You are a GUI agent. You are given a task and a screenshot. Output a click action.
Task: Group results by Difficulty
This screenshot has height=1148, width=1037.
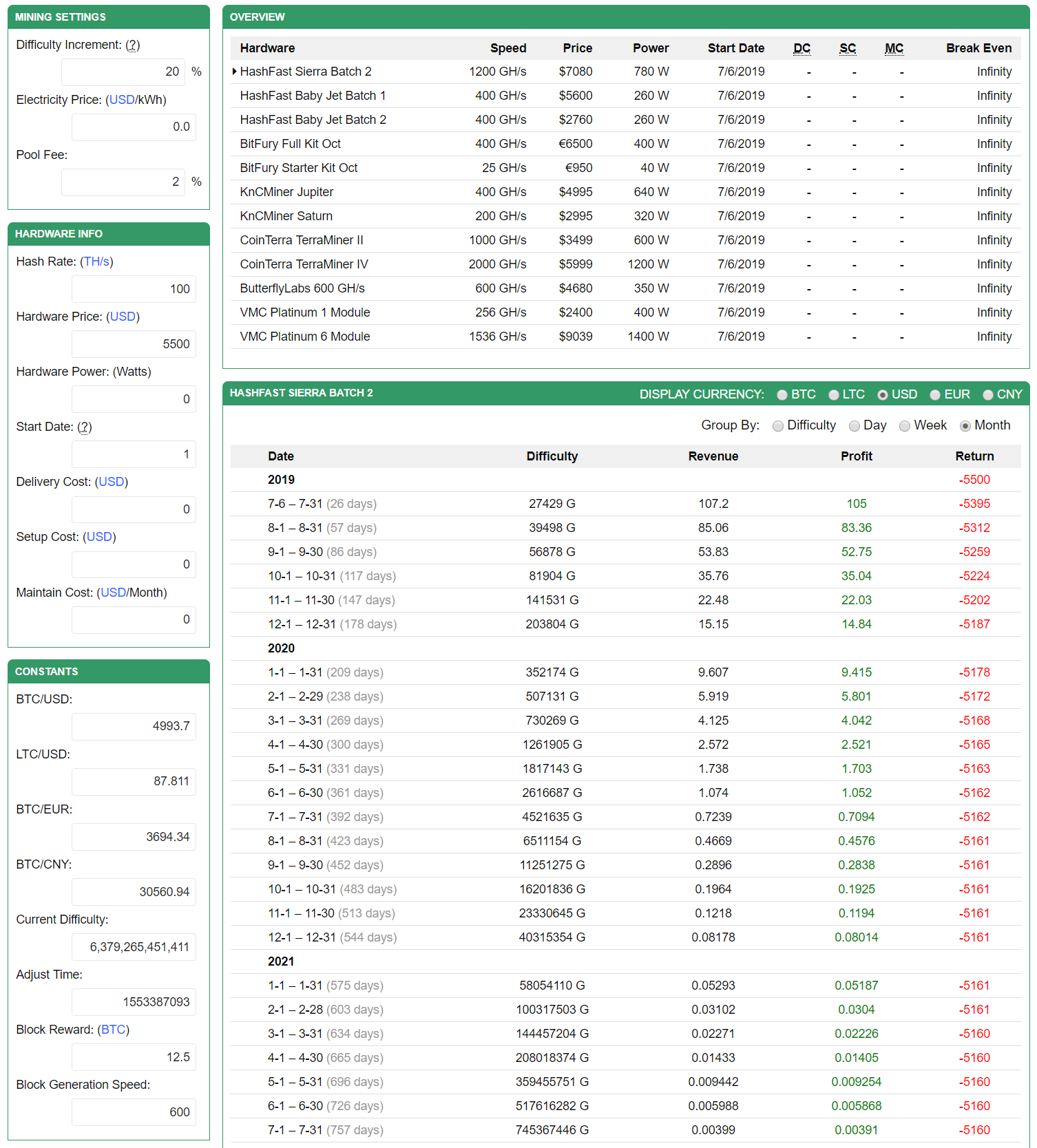click(778, 426)
